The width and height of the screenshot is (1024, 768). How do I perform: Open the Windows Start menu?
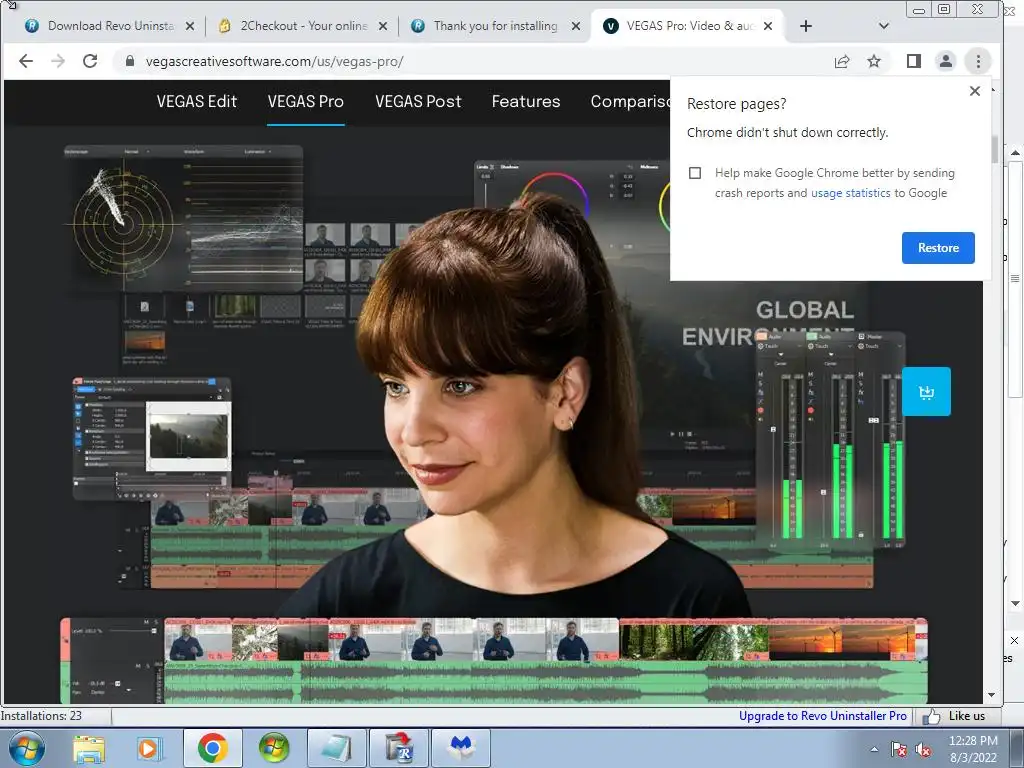click(27, 748)
